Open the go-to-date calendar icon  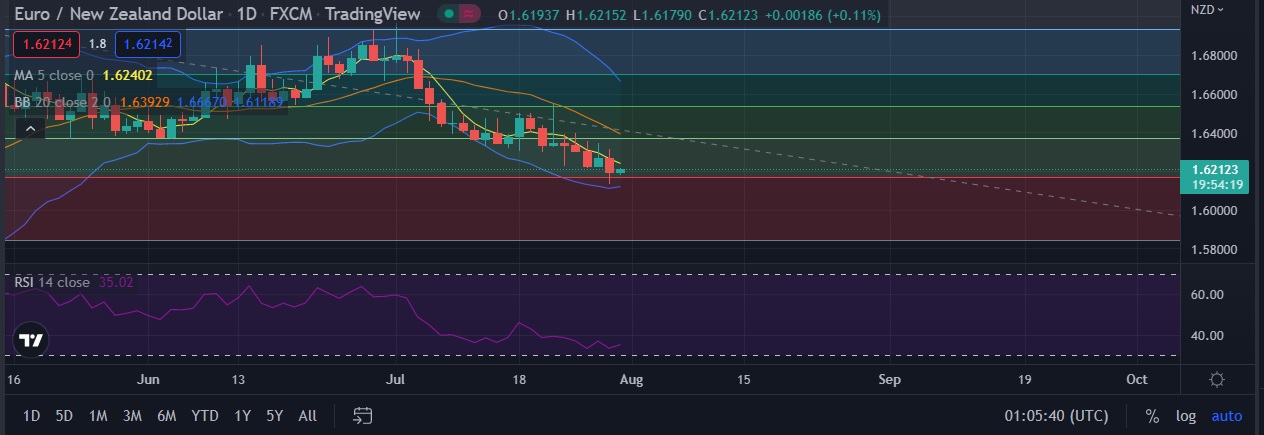[x=362, y=415]
